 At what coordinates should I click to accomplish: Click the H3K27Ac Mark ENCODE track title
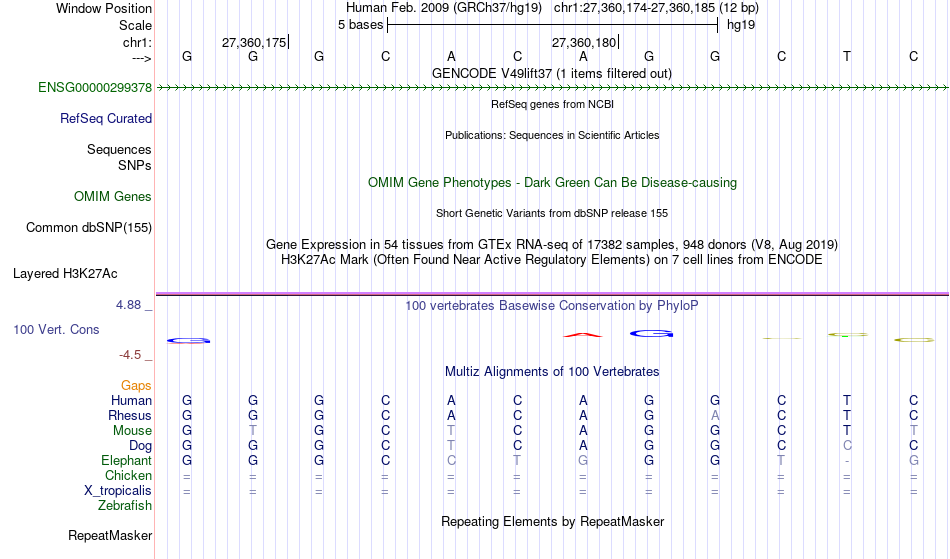coord(552,260)
